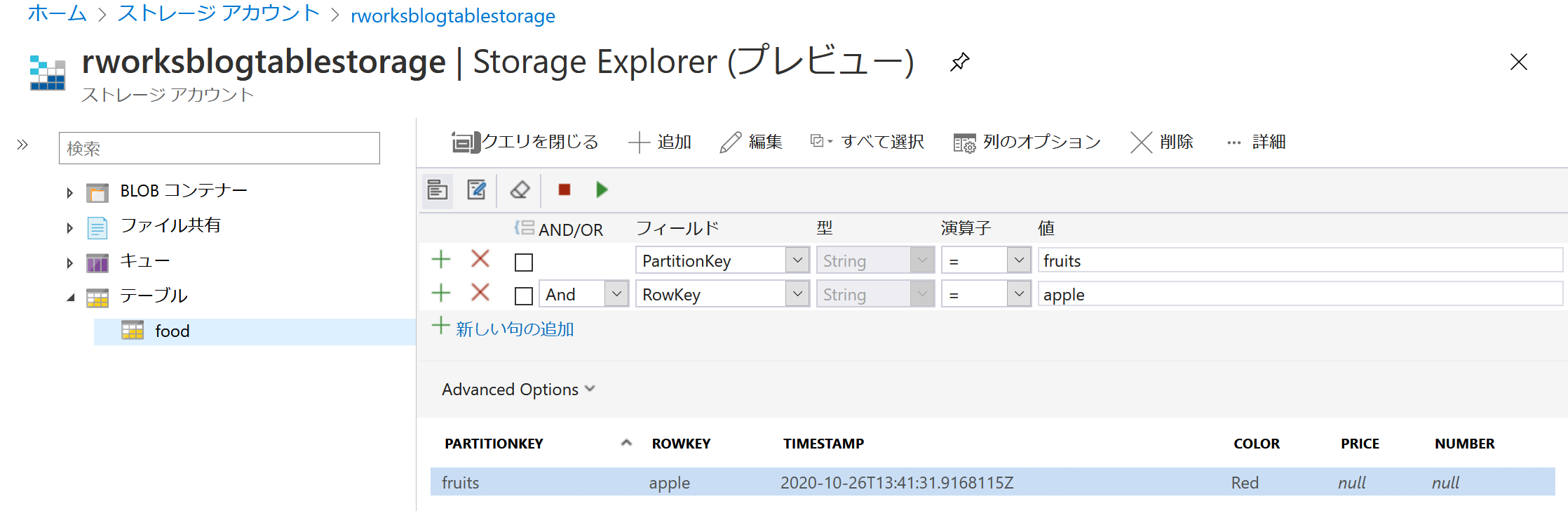
Task: Run the query with green play button
Action: (602, 190)
